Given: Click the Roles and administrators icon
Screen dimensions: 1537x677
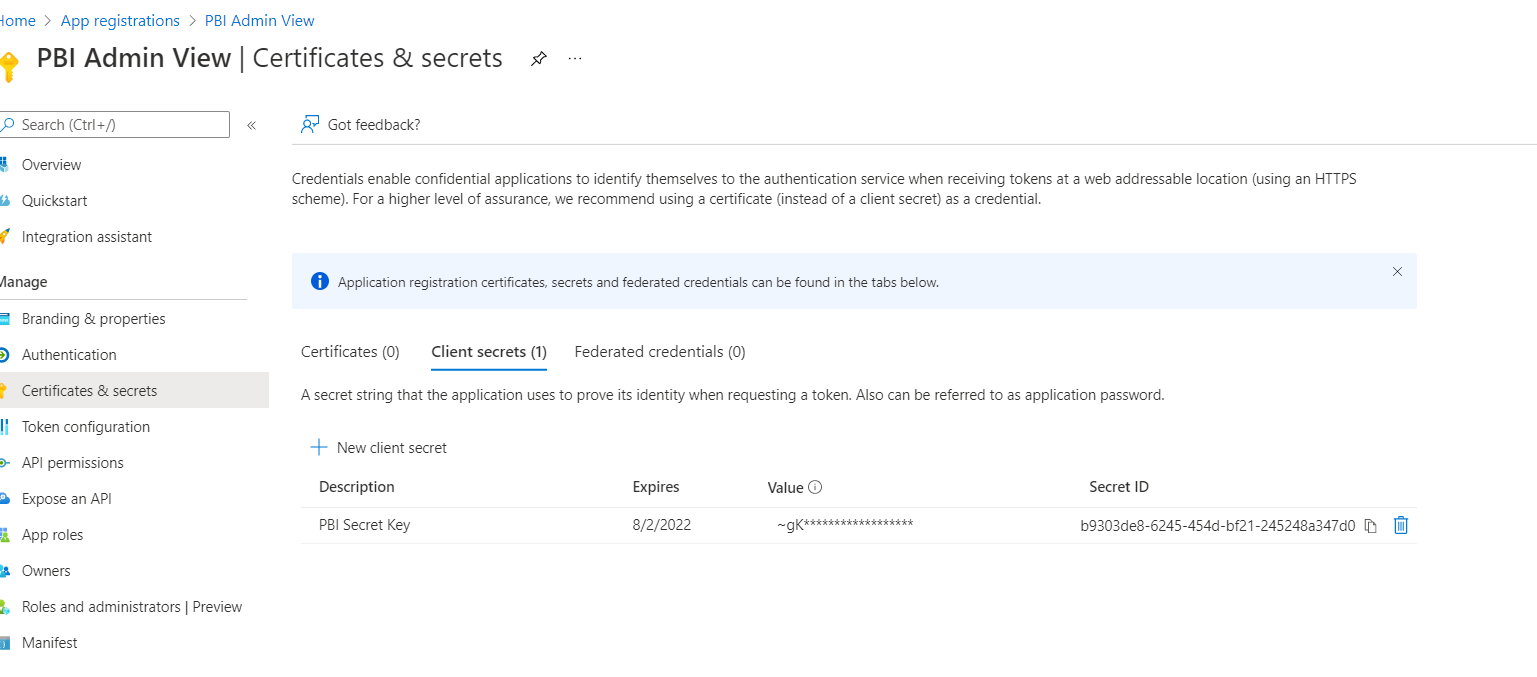Looking at the screenshot, I should (5, 607).
